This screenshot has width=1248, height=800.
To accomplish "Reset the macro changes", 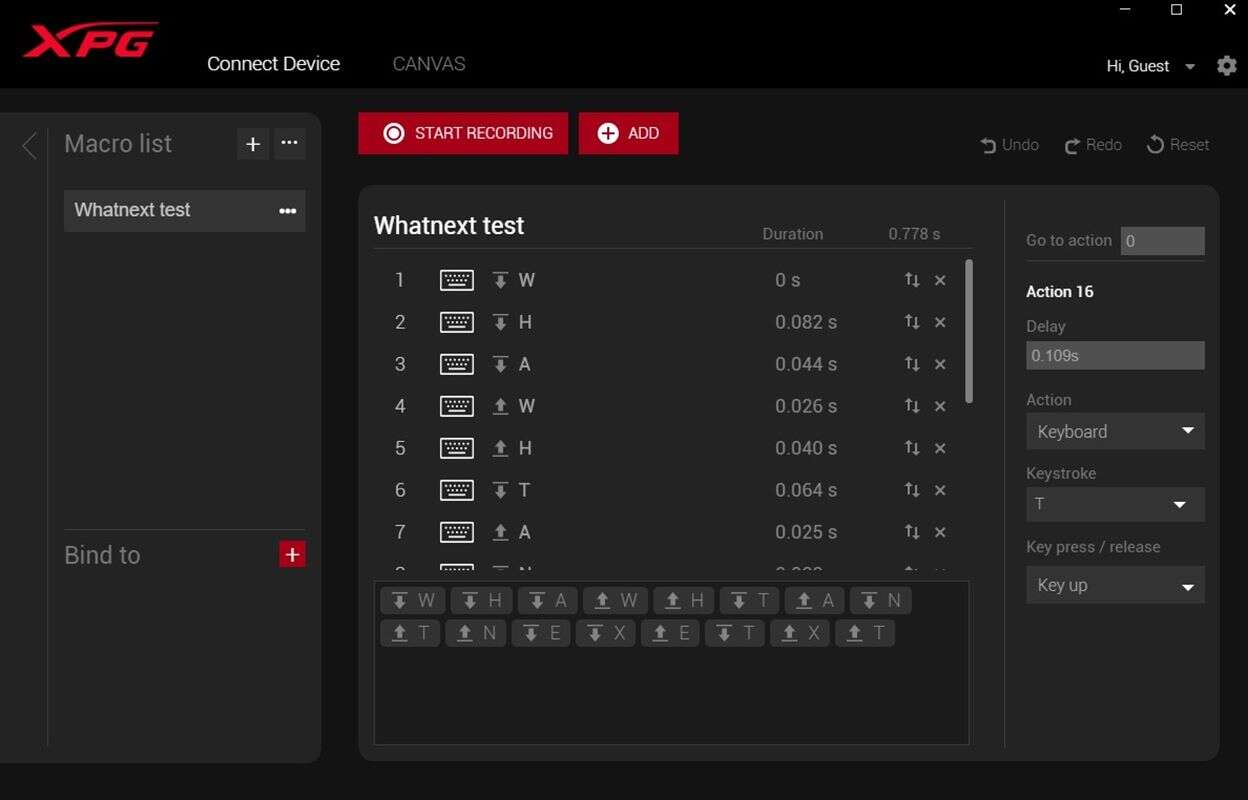I will (x=1177, y=144).
